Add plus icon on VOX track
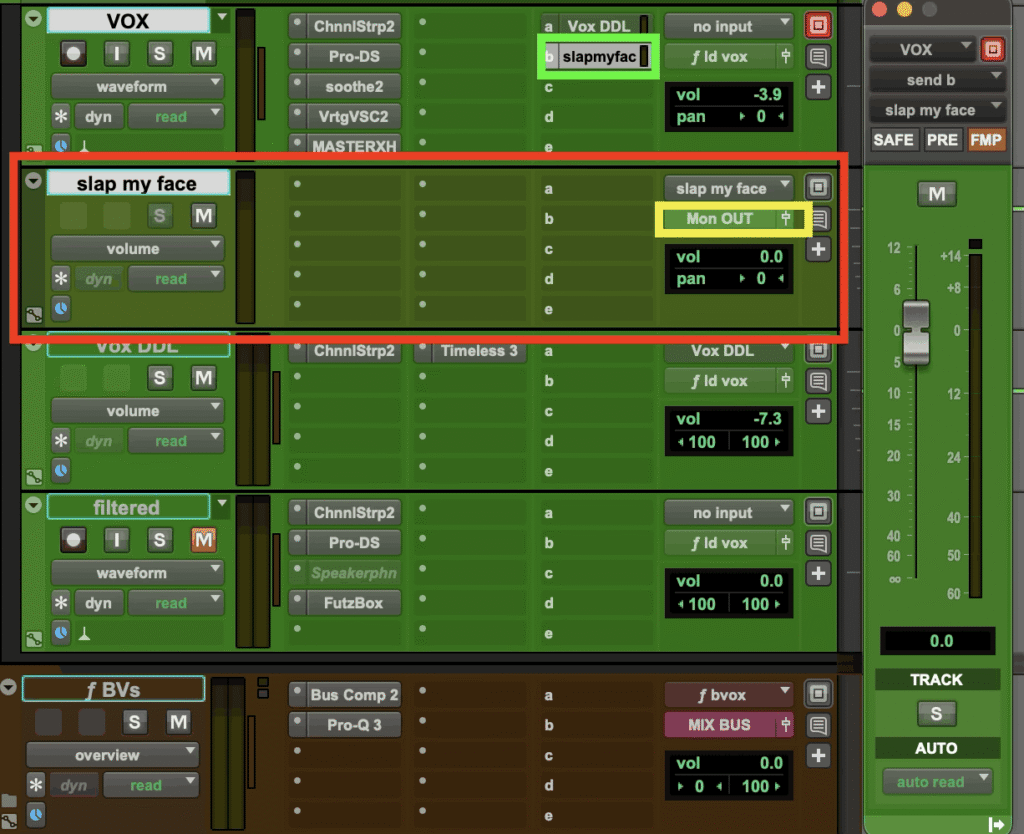The height and width of the screenshot is (834, 1024). [818, 86]
